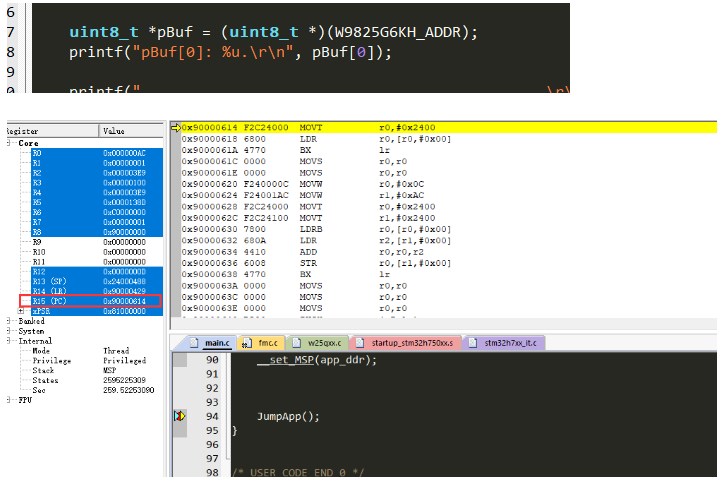Viewport: 721px width, 483px height.
Task: Click the file icon on fmc.c tab
Action: [248, 343]
